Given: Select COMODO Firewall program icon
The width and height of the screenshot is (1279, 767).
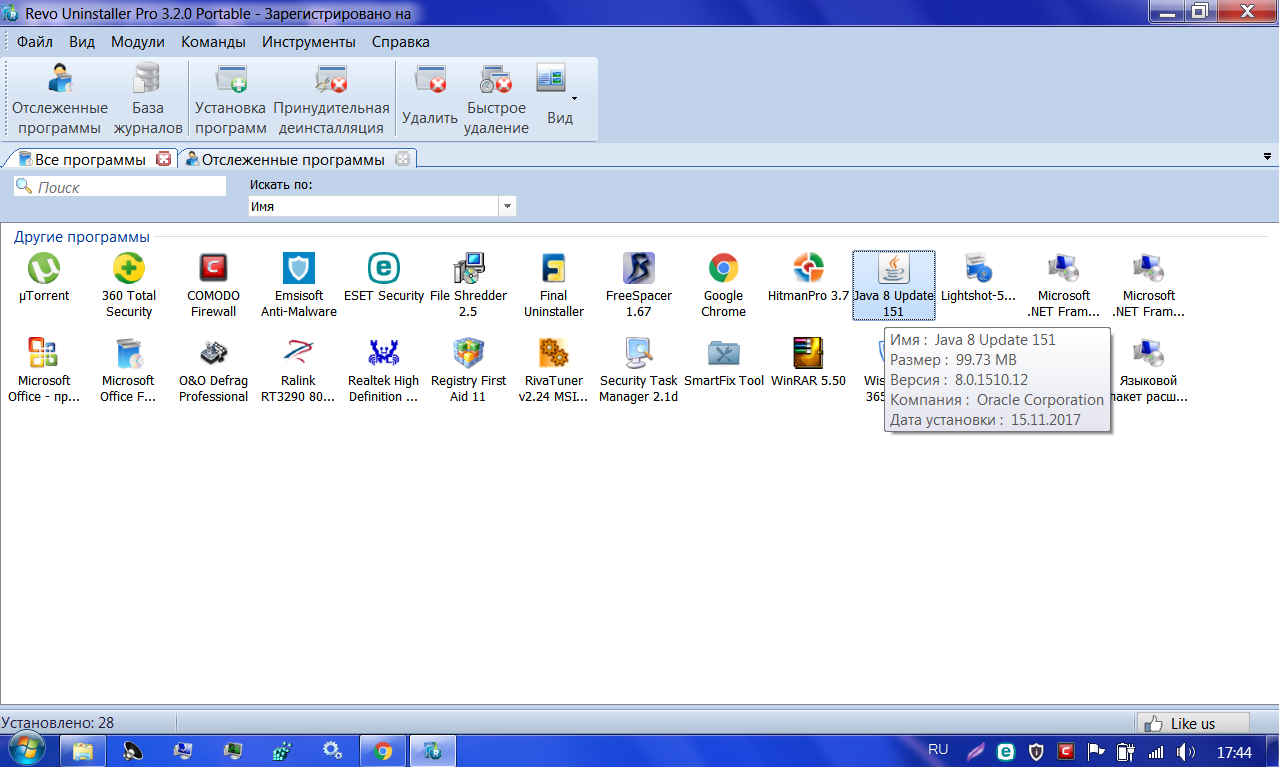Looking at the screenshot, I should pyautogui.click(x=212, y=285).
